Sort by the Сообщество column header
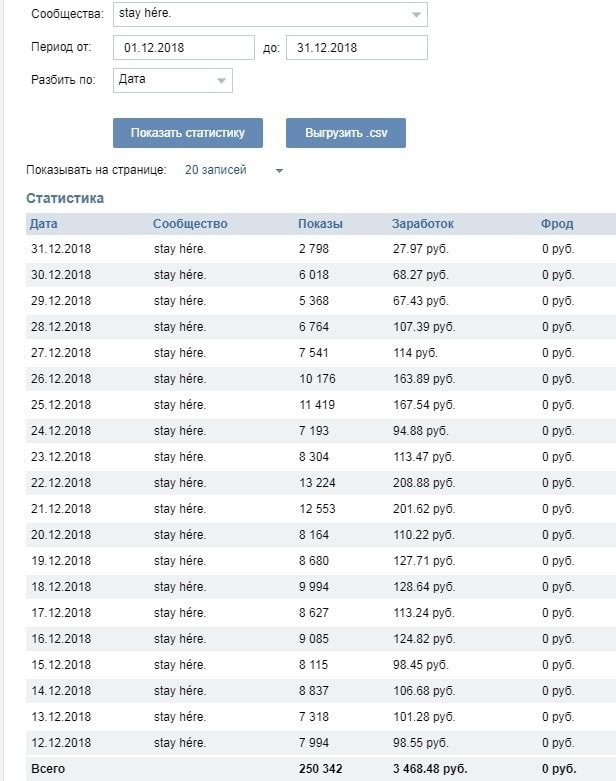 coord(190,224)
